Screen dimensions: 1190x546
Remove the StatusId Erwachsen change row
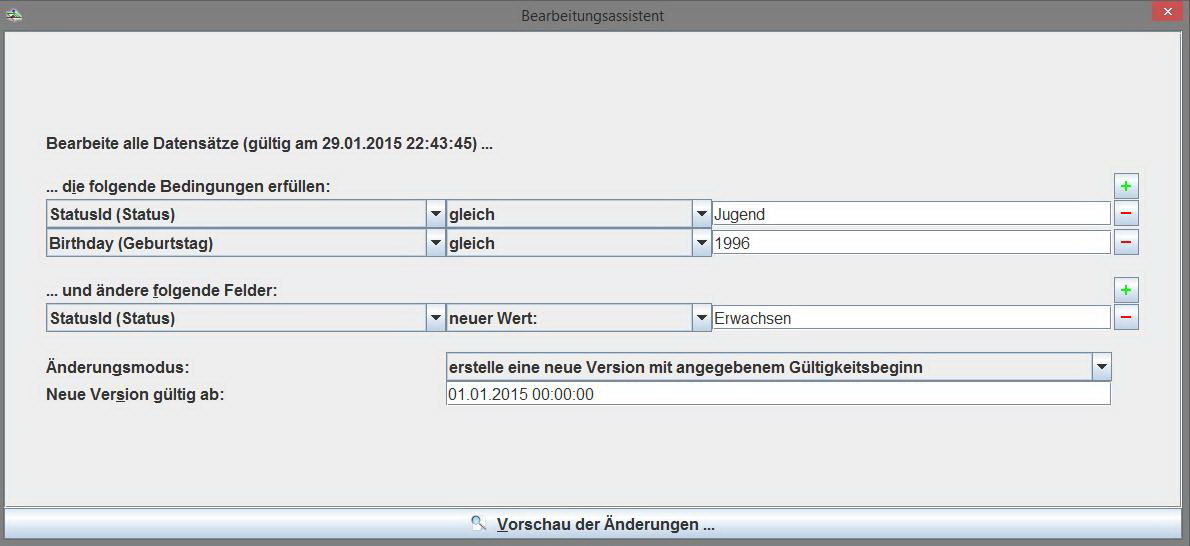[x=1126, y=318]
